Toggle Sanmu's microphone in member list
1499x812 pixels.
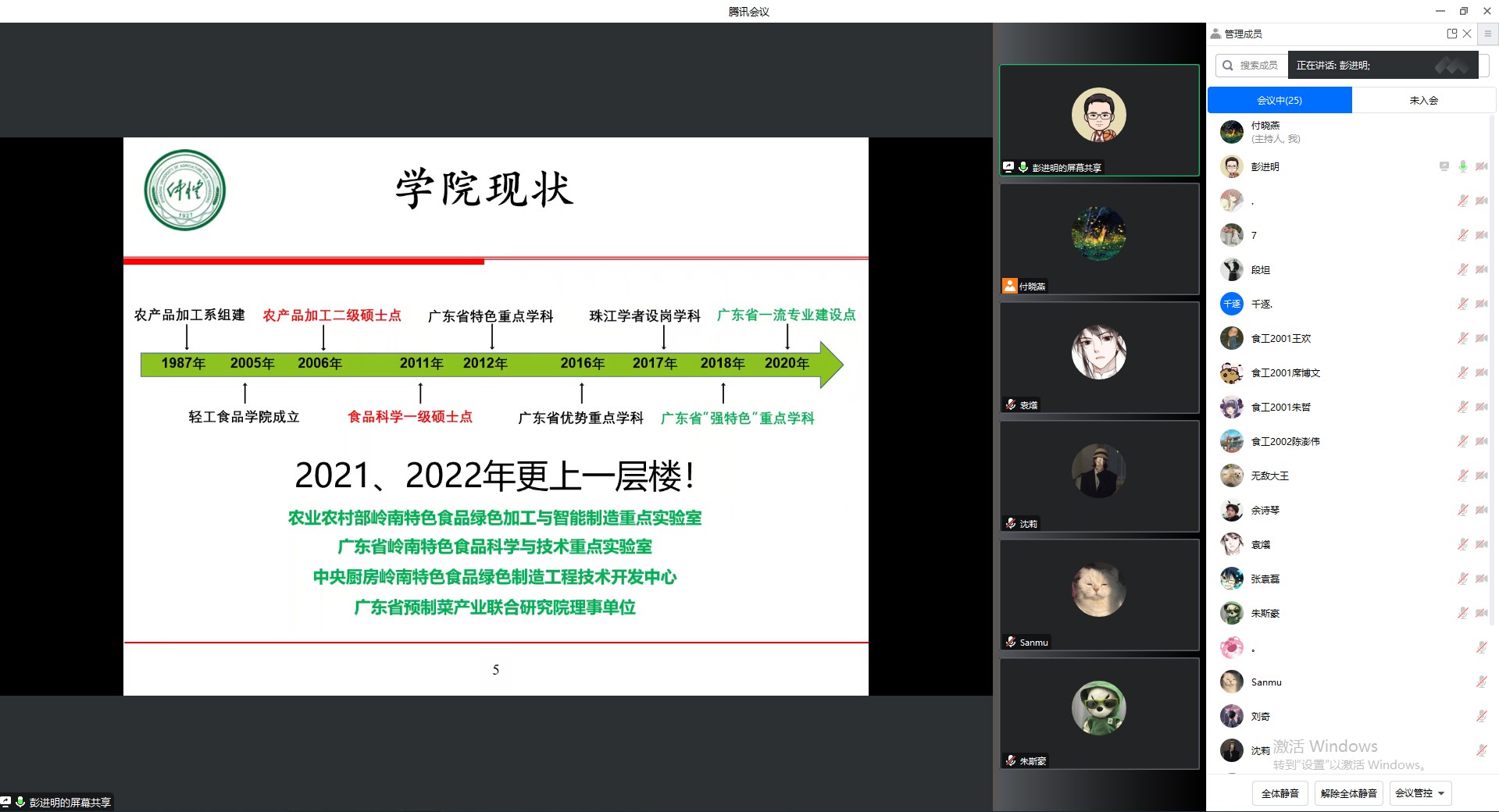[1481, 682]
